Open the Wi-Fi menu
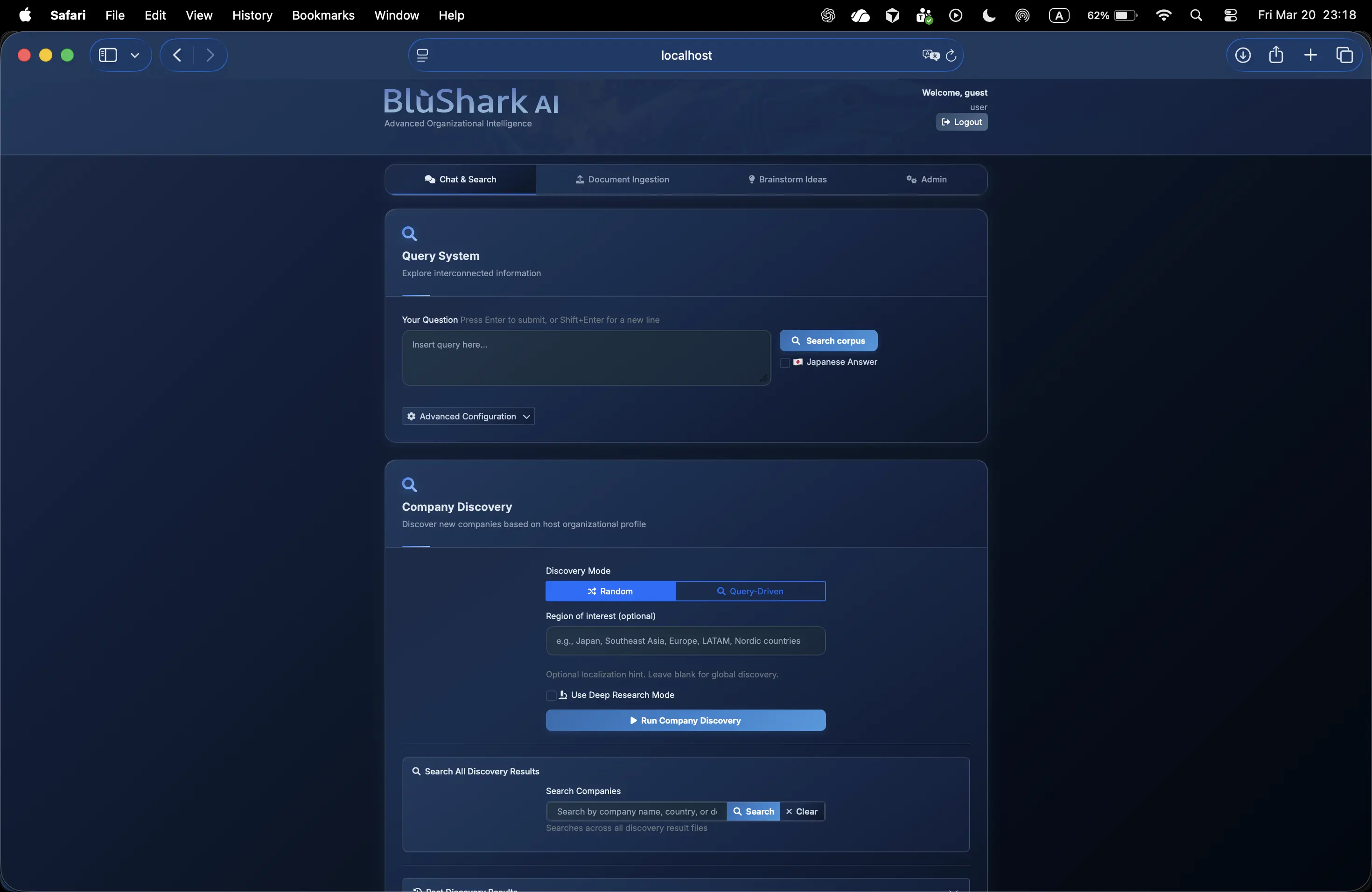 click(1164, 15)
